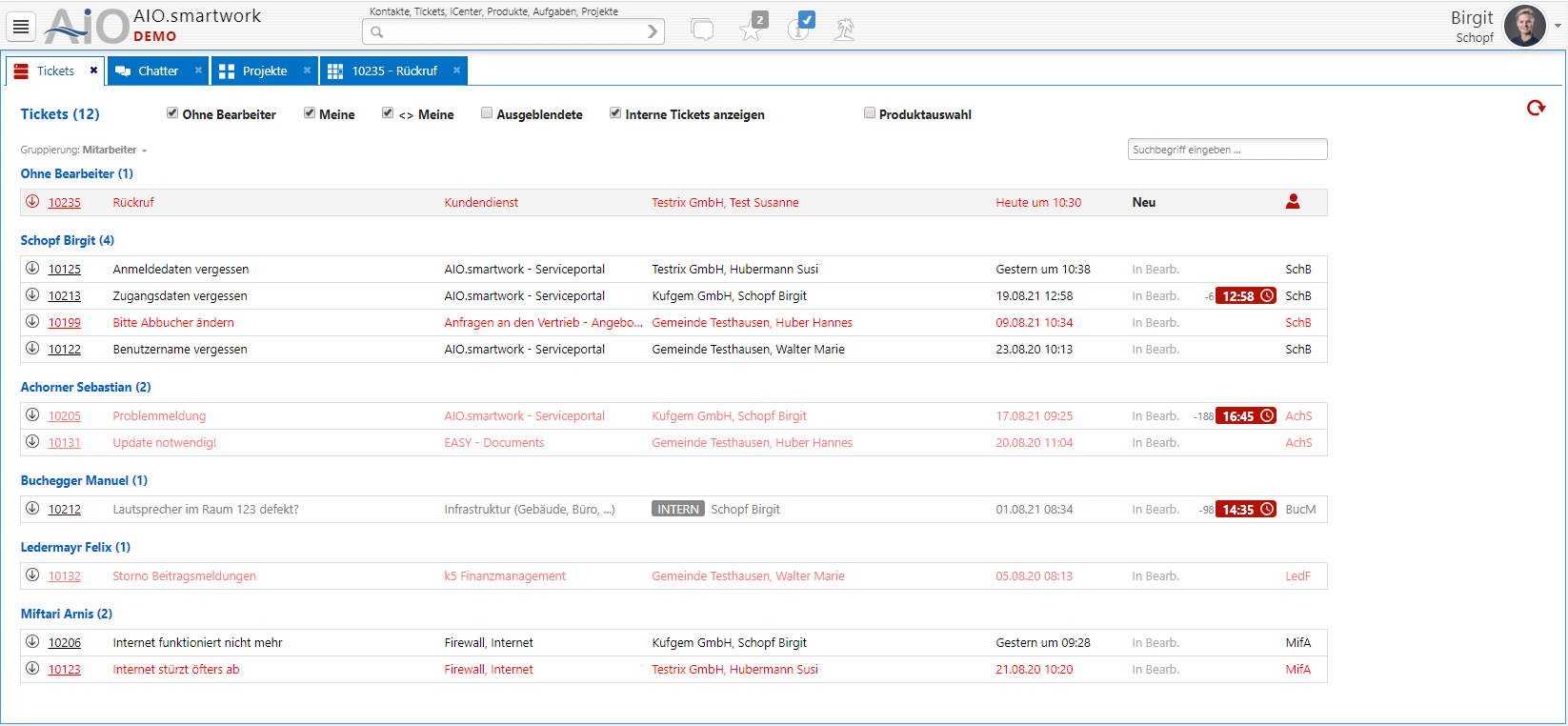Expand the user menu arrow beside avatar
The width and height of the screenshot is (1568, 726).
(1558, 26)
